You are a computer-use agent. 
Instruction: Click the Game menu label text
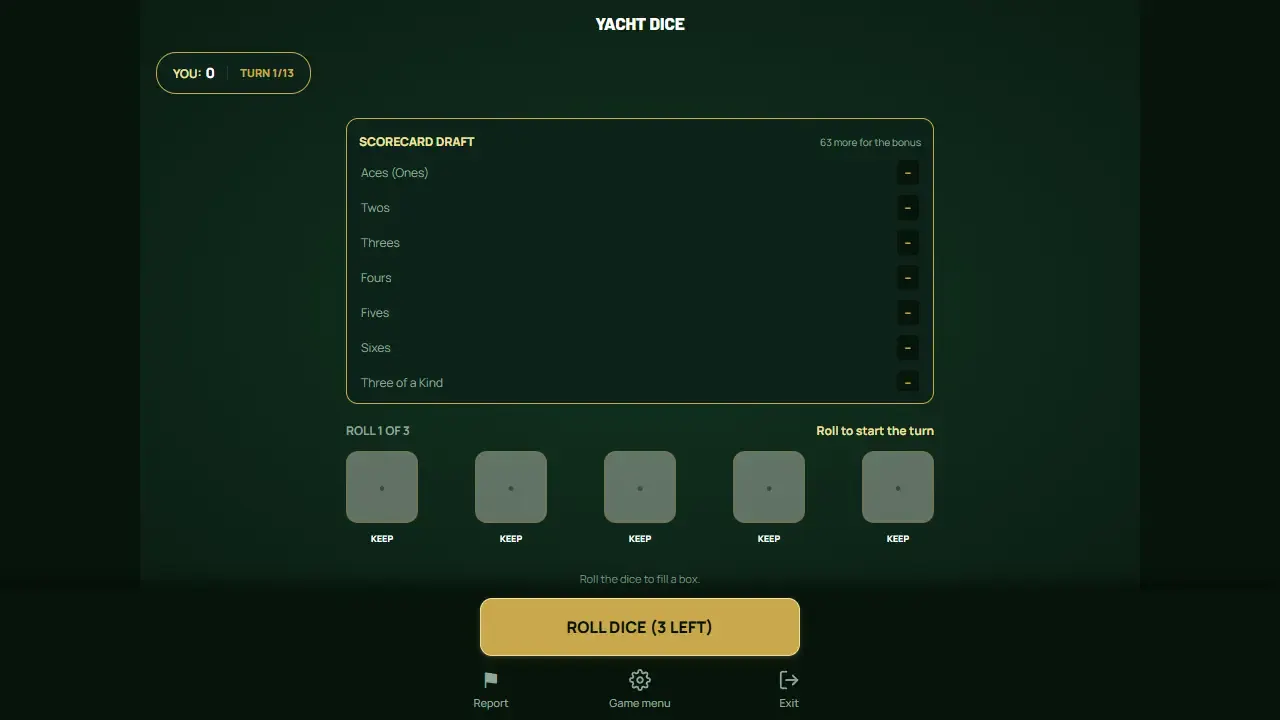[x=640, y=703]
